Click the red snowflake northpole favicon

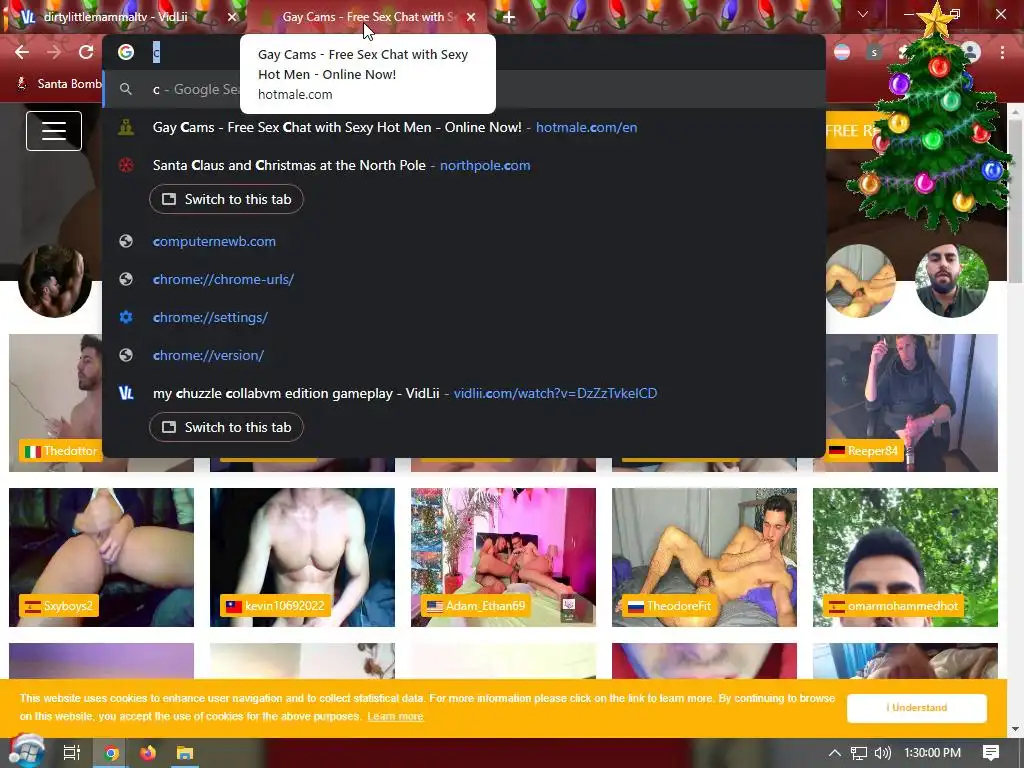coord(126,165)
